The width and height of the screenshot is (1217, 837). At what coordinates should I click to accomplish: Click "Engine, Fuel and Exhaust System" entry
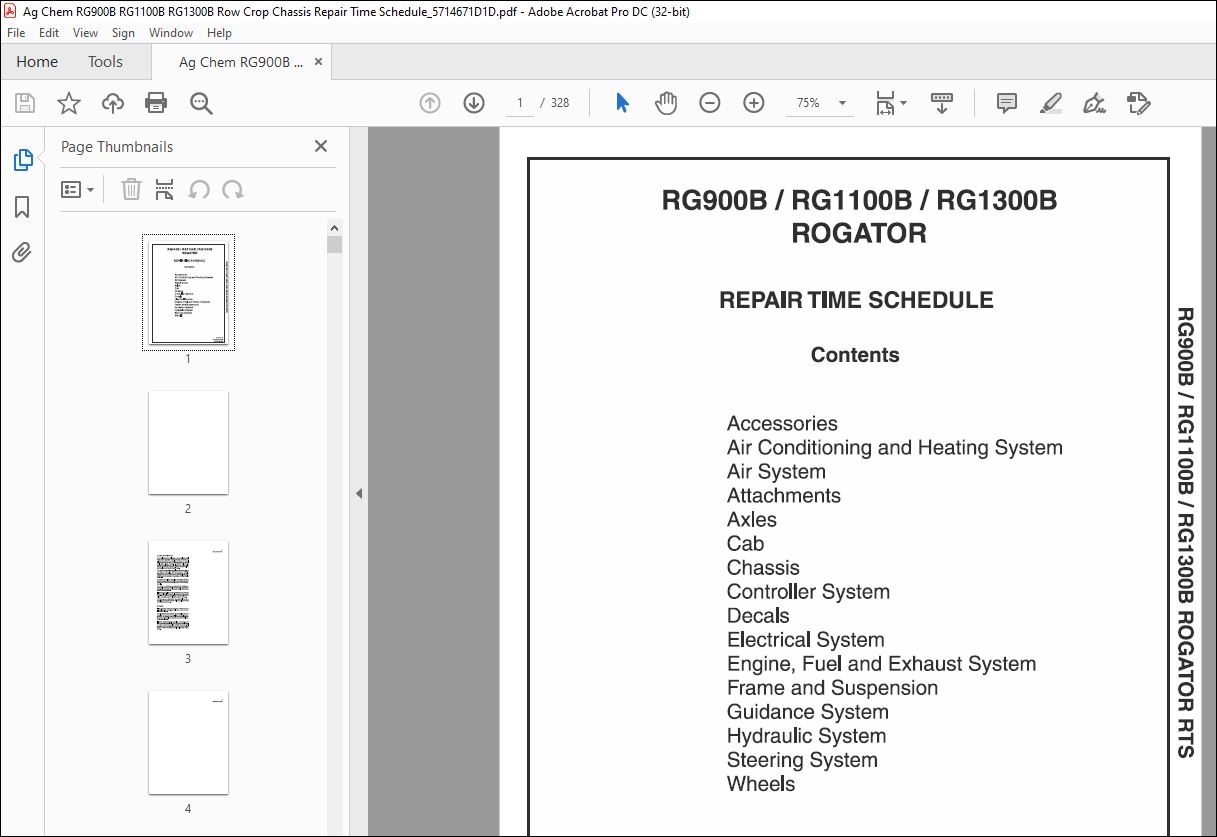coord(882,664)
